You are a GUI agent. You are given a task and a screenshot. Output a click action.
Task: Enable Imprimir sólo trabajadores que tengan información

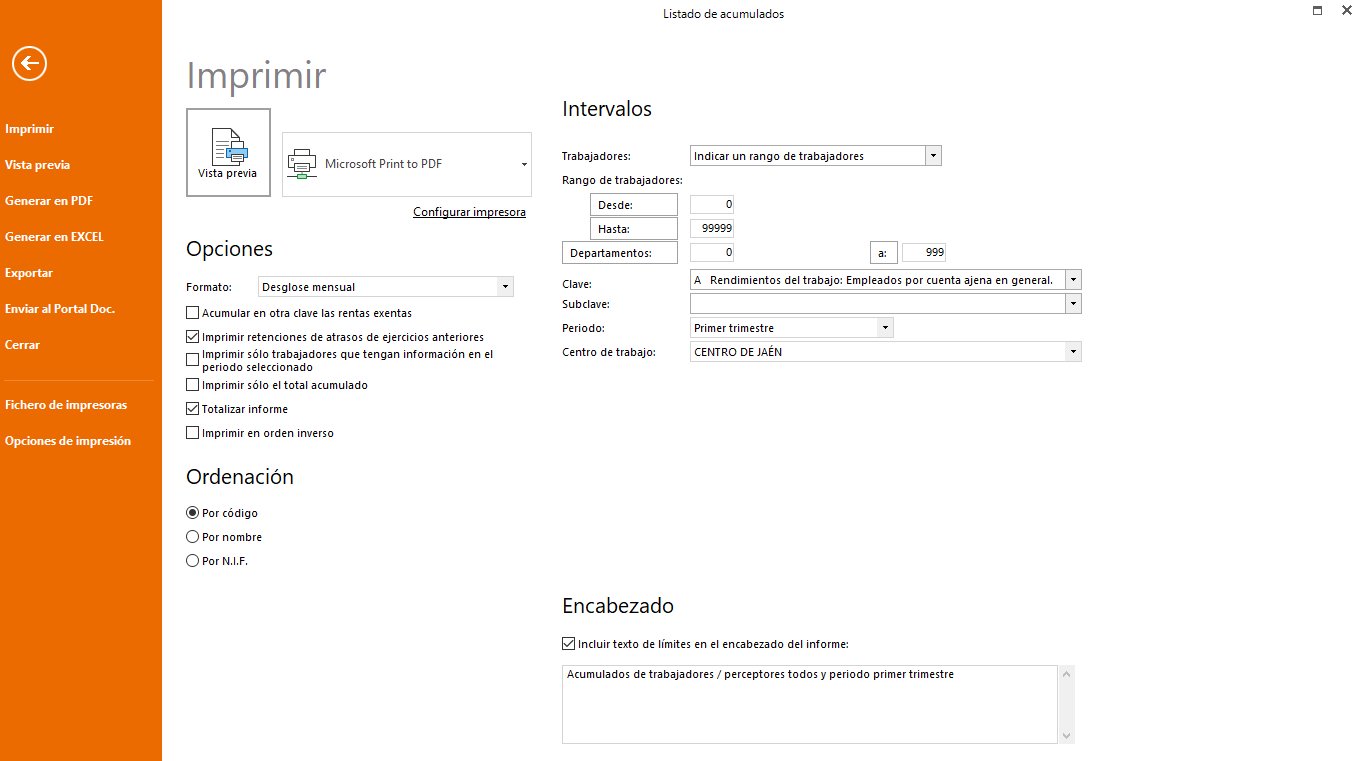pos(193,360)
